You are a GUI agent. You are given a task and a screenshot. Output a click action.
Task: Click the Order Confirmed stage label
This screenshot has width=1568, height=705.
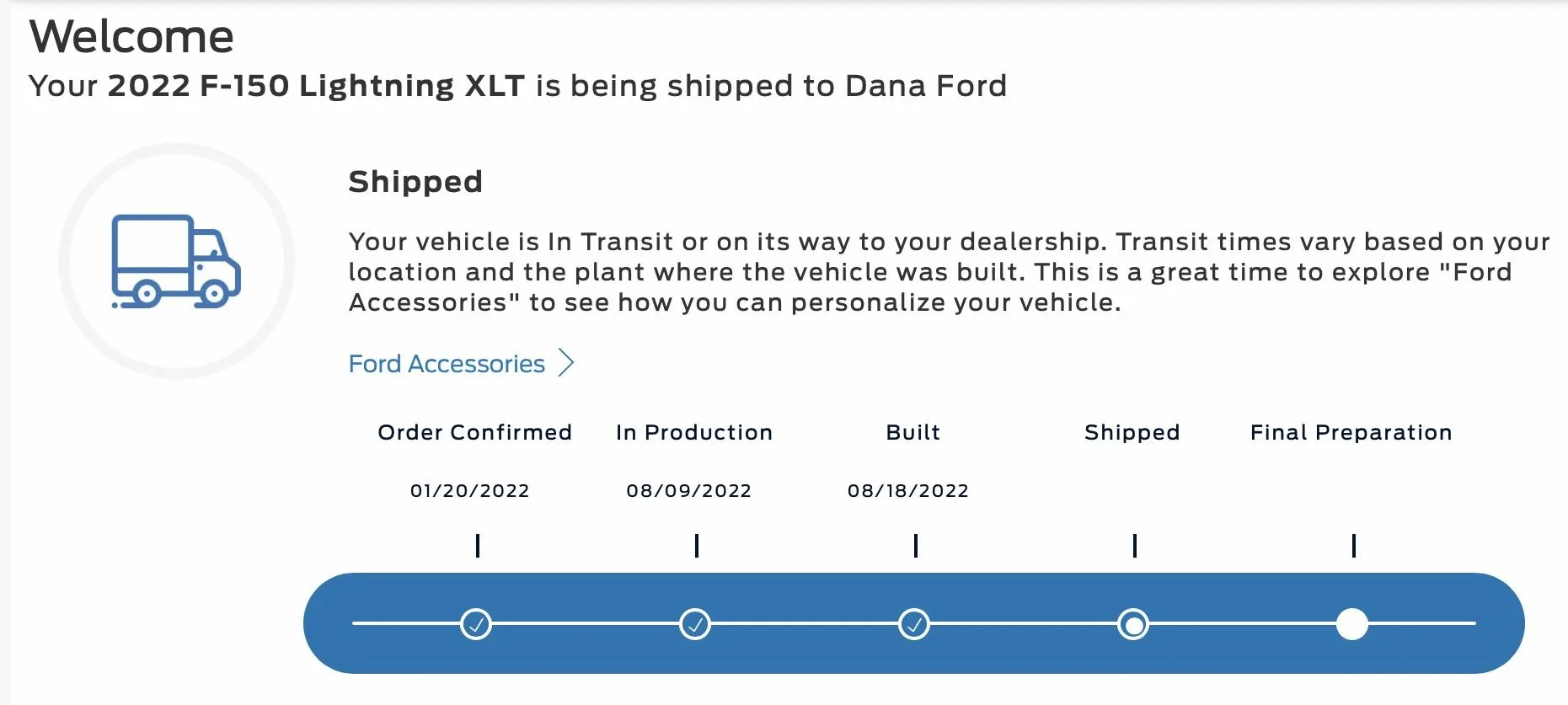[474, 432]
